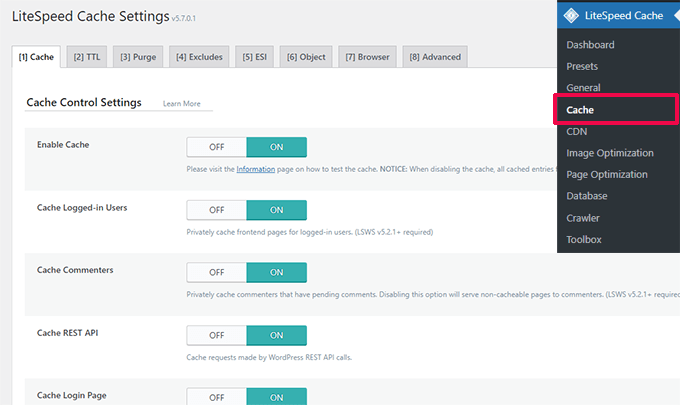This screenshot has height=405, width=680.
Task: Click the Cache Login Page label
Action: tap(72, 395)
